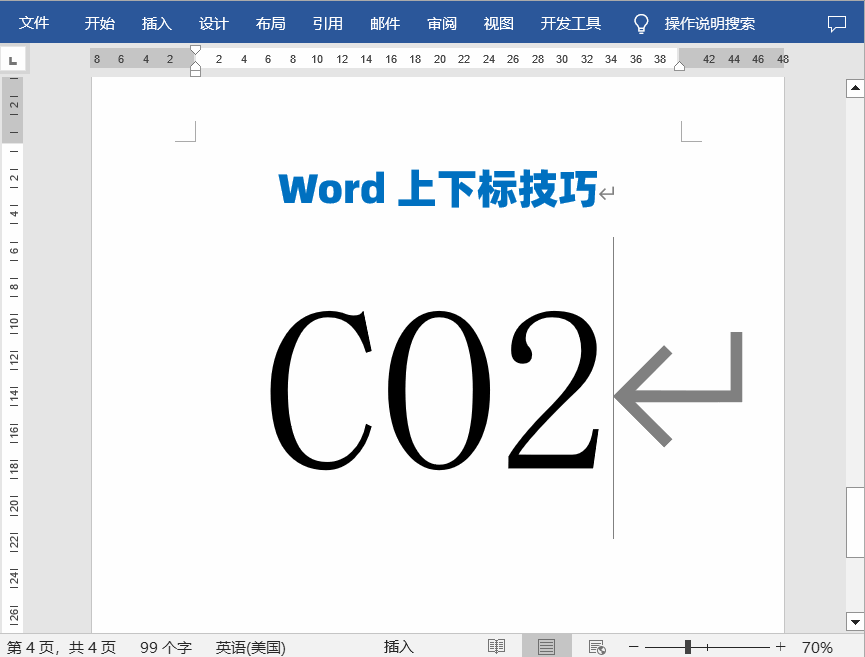
Task: Open the 插入 ribbon tab
Action: tap(155, 21)
